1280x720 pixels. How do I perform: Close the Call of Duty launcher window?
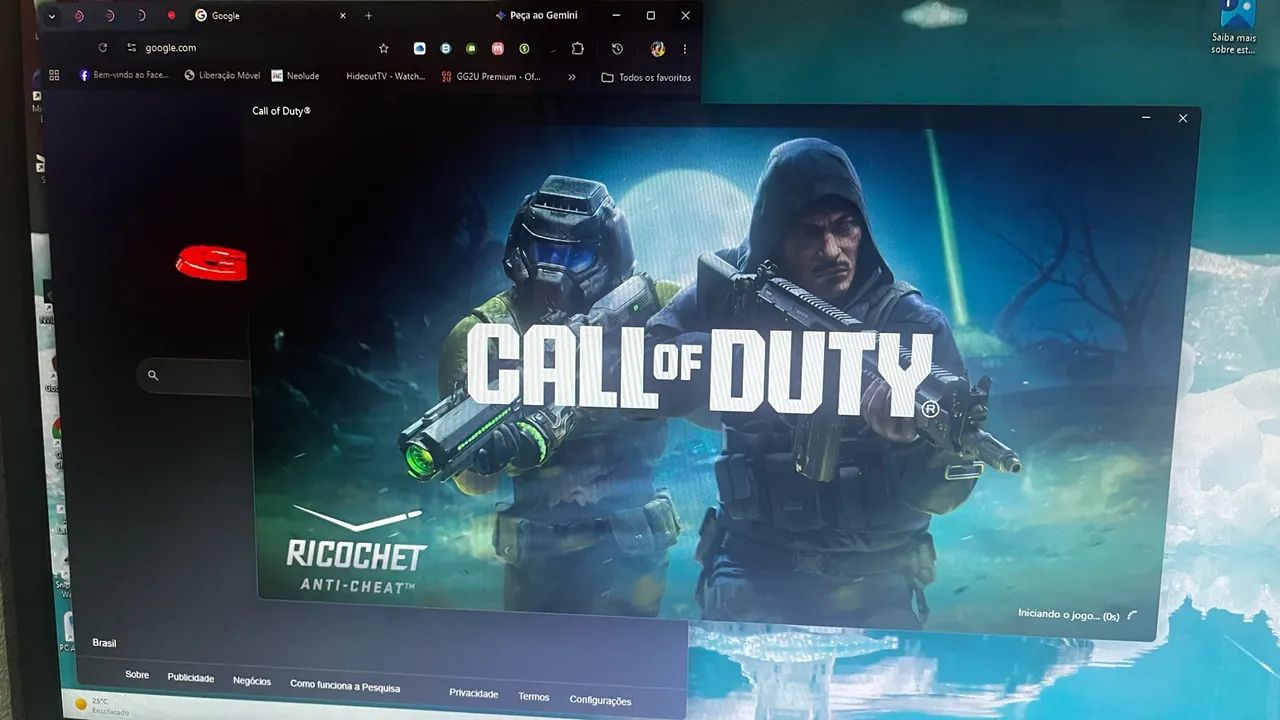click(x=1183, y=118)
